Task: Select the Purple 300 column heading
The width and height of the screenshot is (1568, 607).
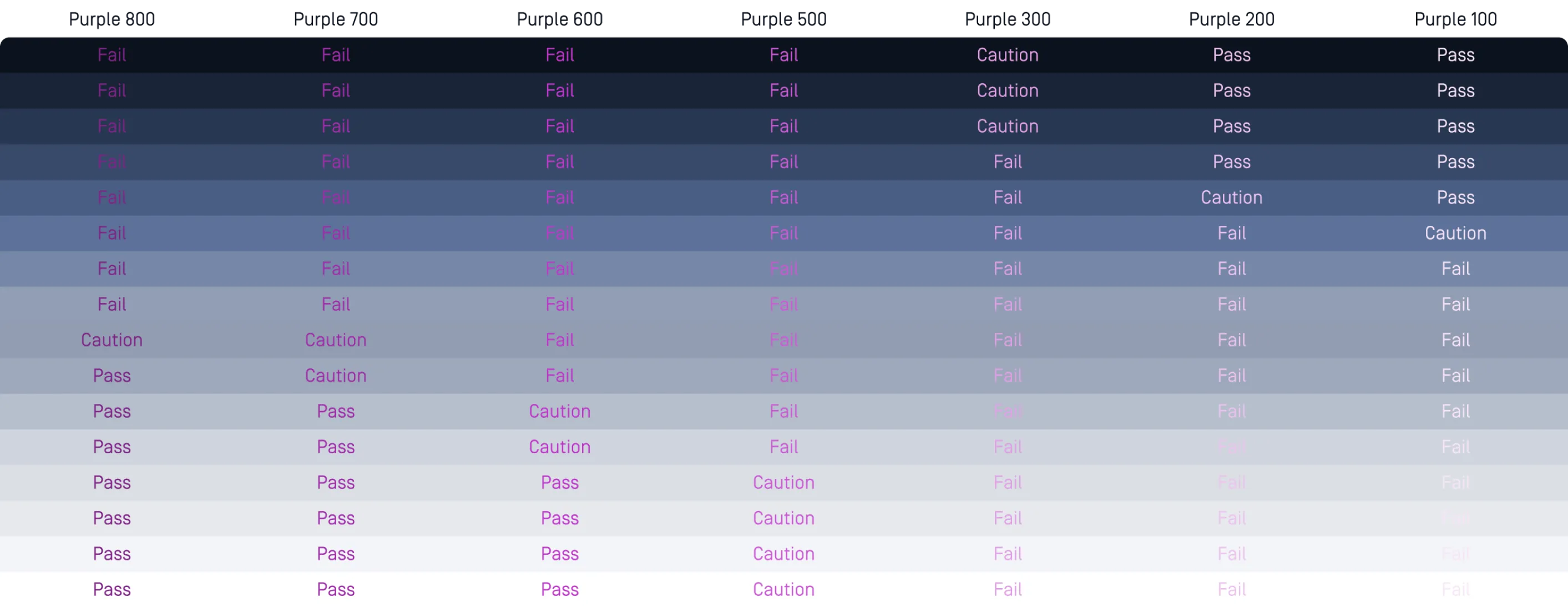Action: point(1008,19)
